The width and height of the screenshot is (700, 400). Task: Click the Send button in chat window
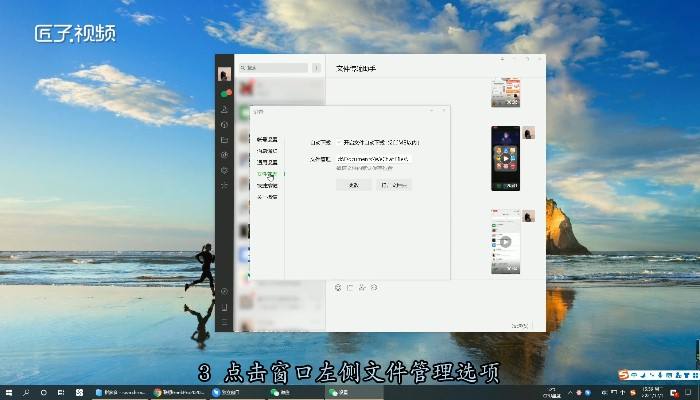click(521, 325)
